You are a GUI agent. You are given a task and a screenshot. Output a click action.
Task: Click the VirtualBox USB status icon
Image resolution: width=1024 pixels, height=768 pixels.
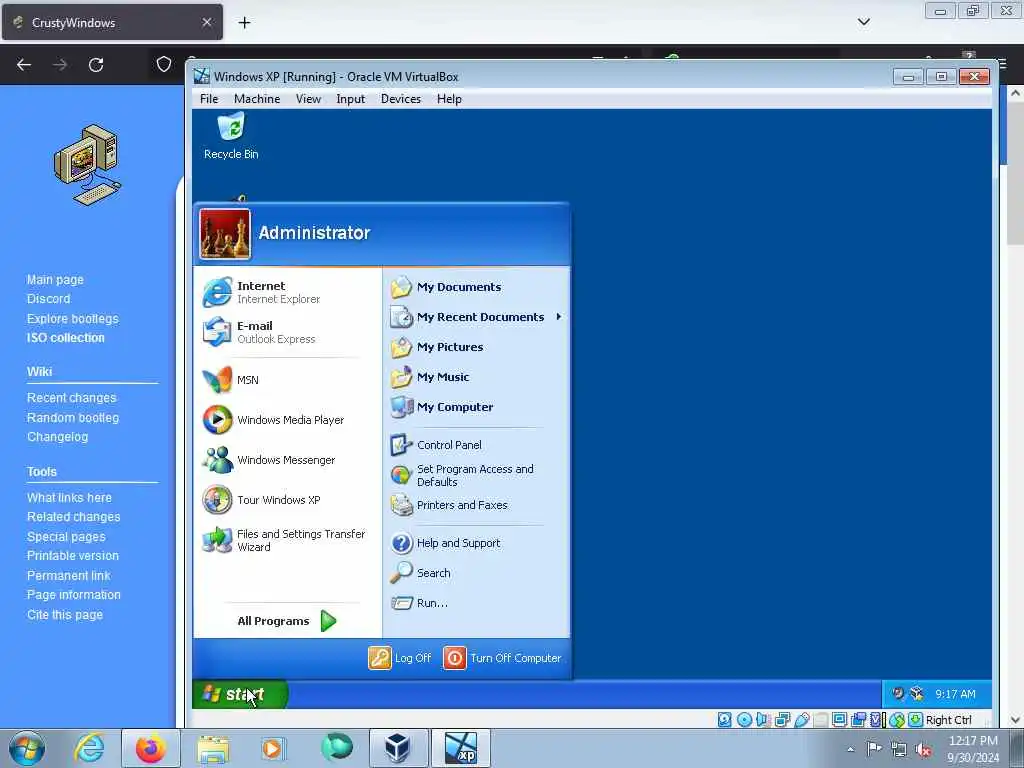[801, 720]
